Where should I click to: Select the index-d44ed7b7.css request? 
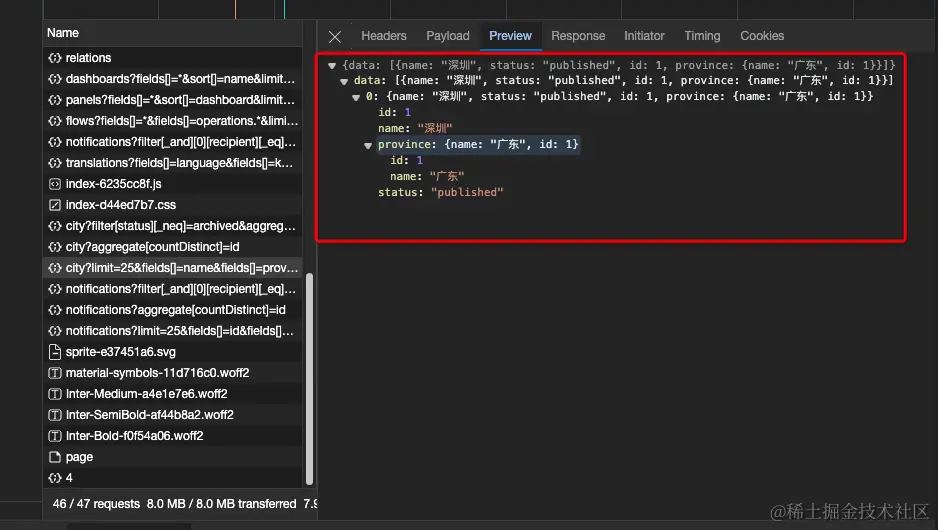[173, 205]
